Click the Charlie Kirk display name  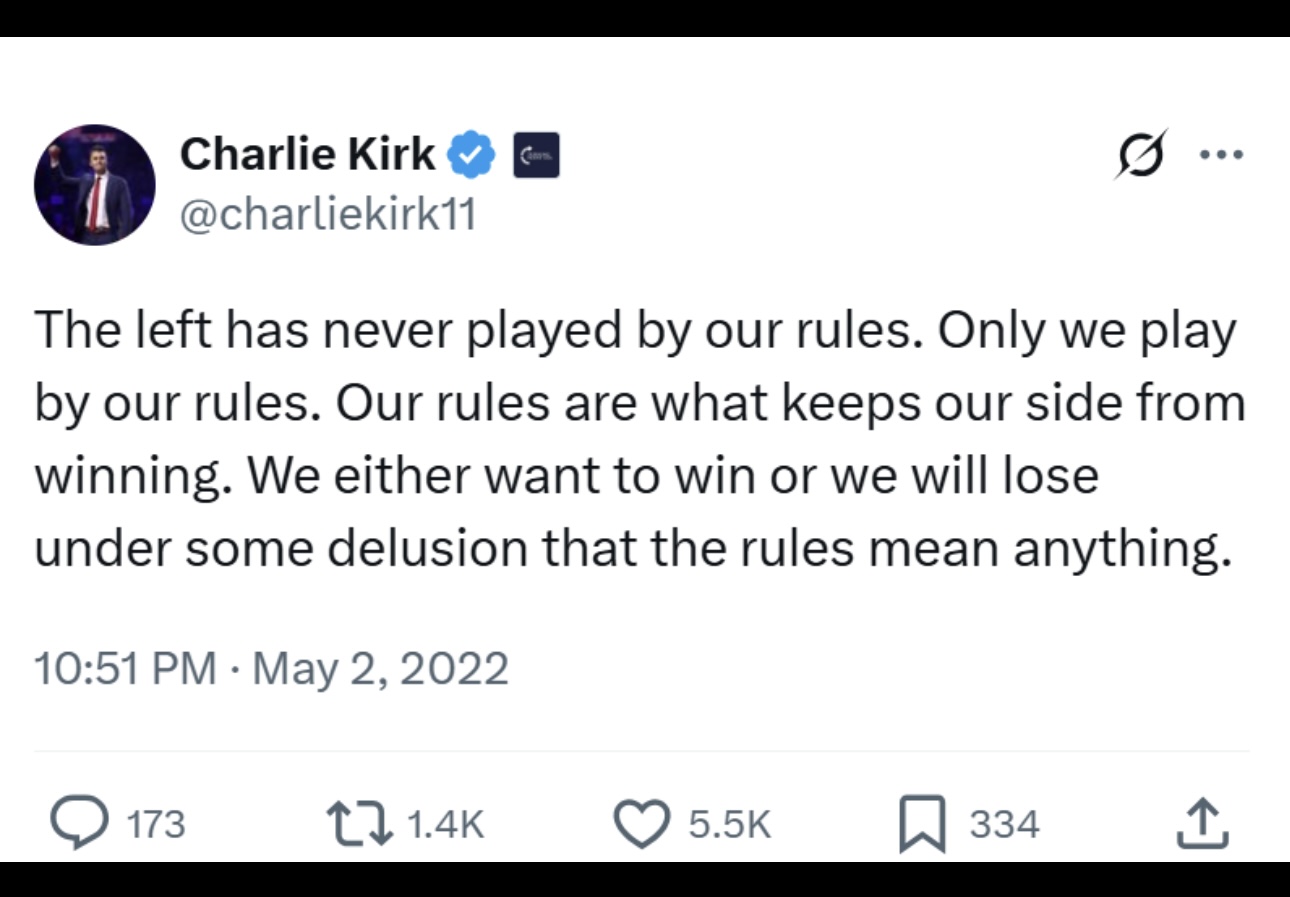tap(308, 153)
